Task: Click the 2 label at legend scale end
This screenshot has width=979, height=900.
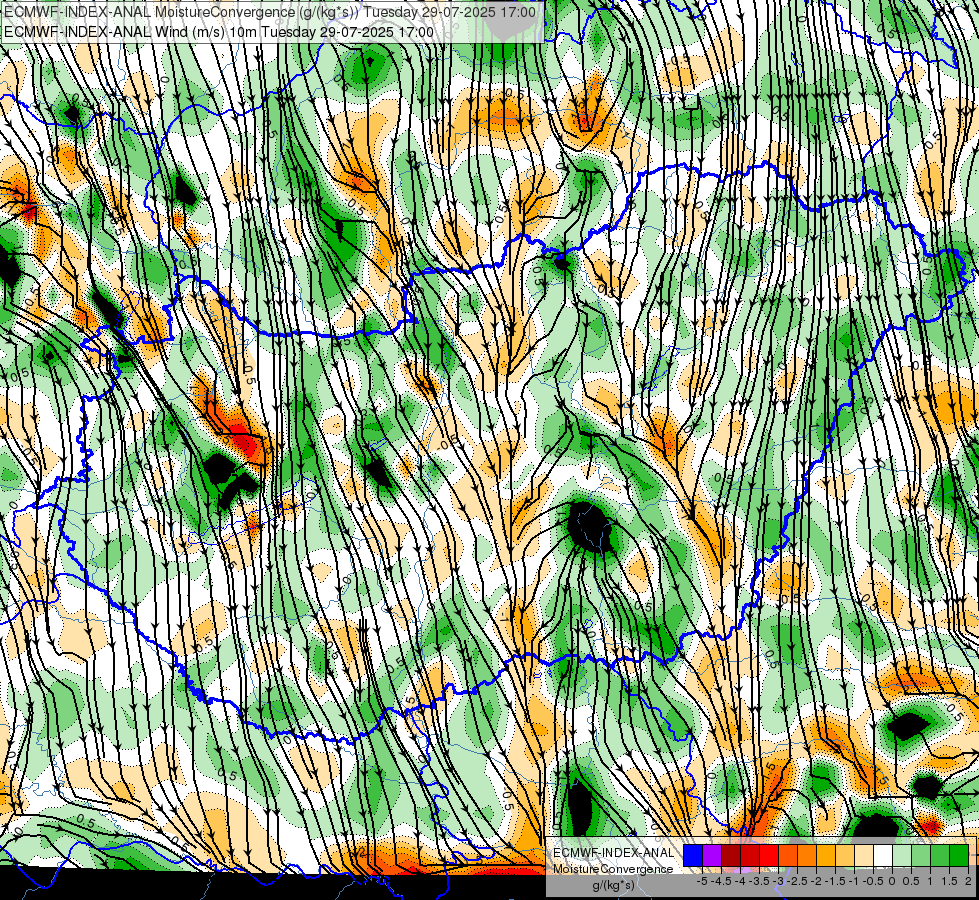Action: pyautogui.click(x=968, y=881)
